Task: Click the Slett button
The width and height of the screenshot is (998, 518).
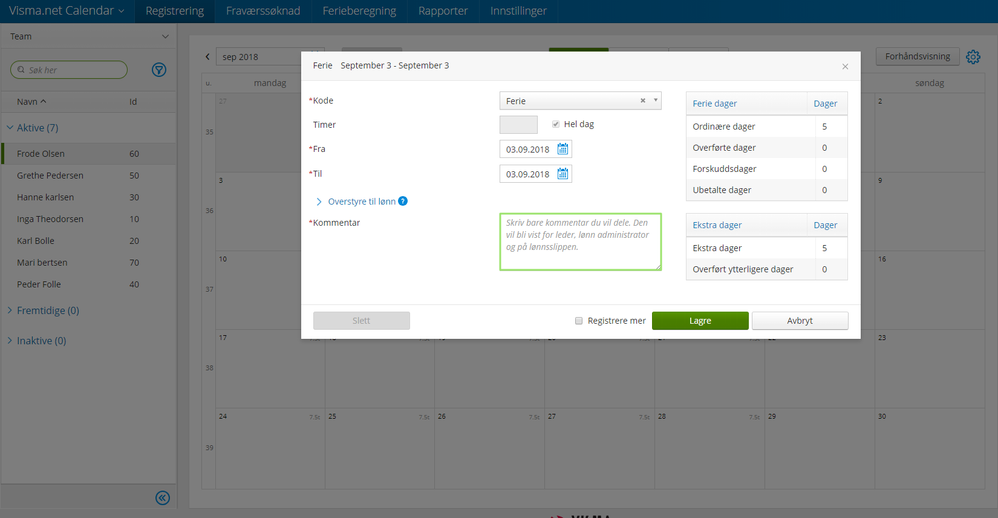Action: point(361,321)
